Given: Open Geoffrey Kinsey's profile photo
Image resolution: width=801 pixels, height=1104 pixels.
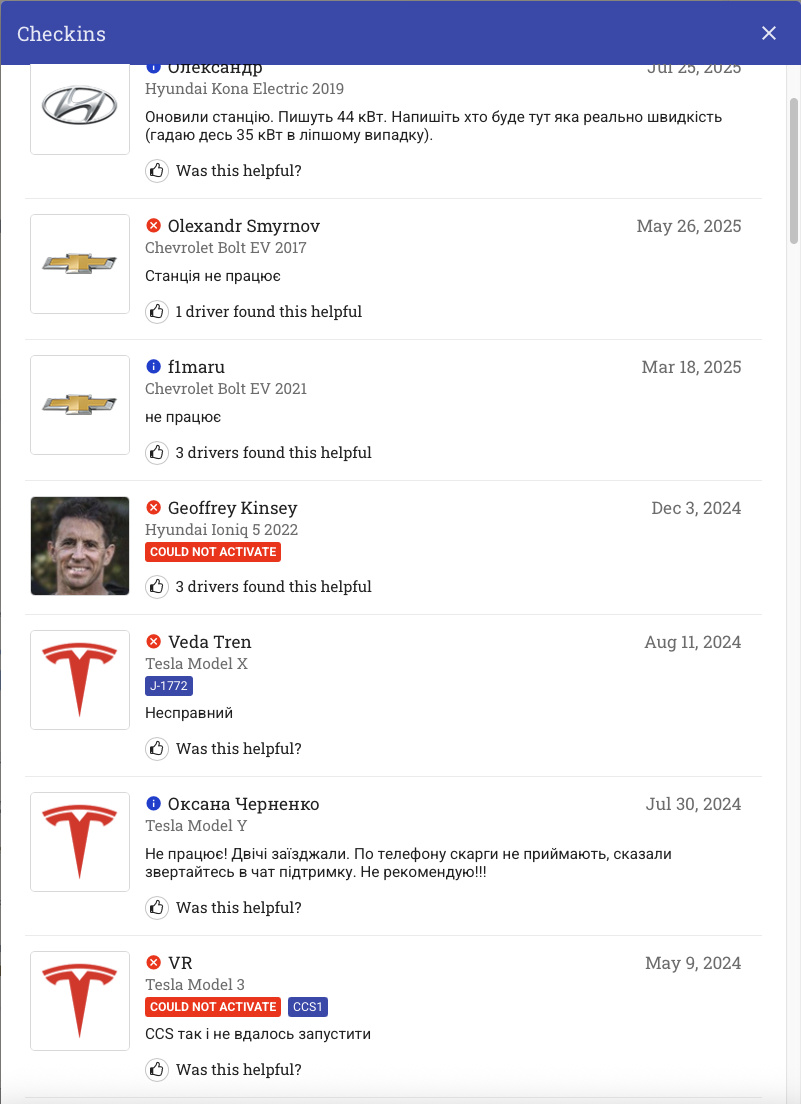Looking at the screenshot, I should 80,546.
